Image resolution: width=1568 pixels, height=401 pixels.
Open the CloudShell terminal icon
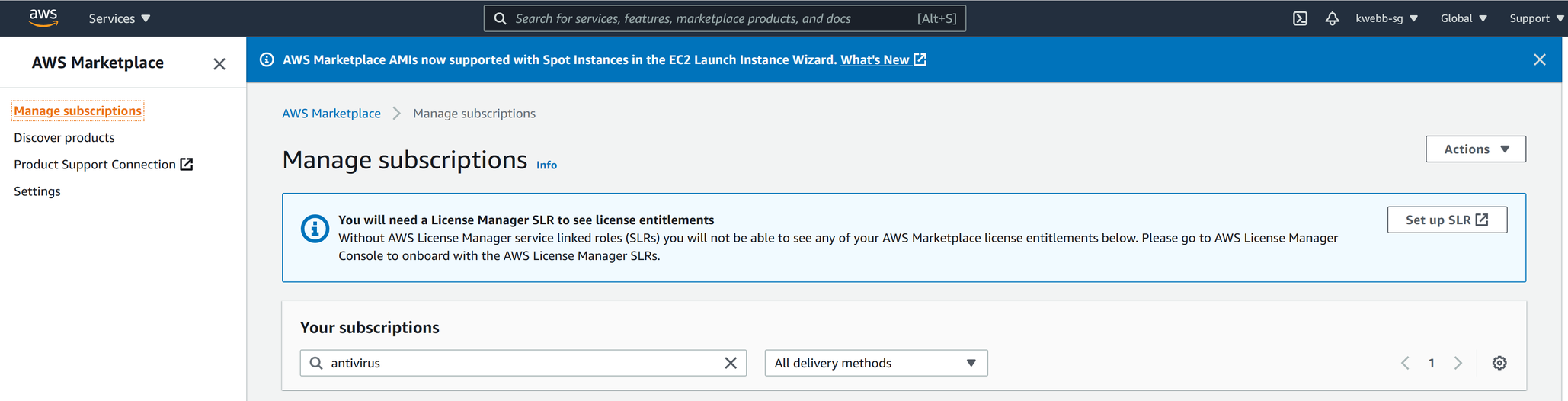tap(1300, 18)
